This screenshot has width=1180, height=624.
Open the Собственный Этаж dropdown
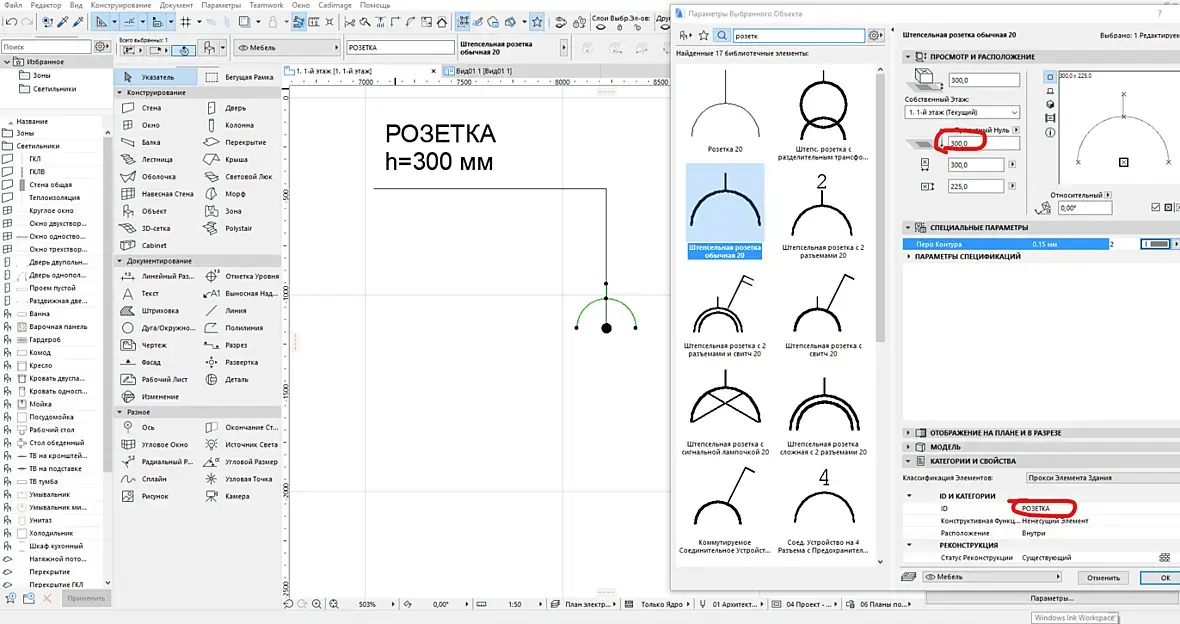coord(961,112)
